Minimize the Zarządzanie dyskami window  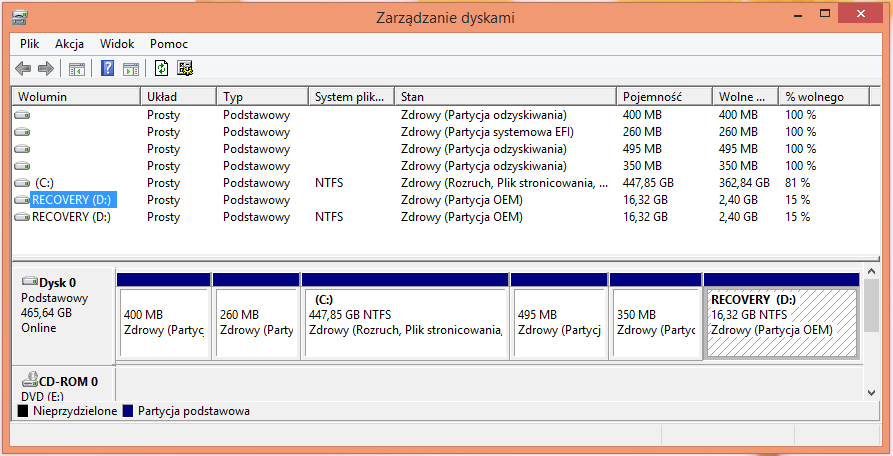tap(800, 14)
